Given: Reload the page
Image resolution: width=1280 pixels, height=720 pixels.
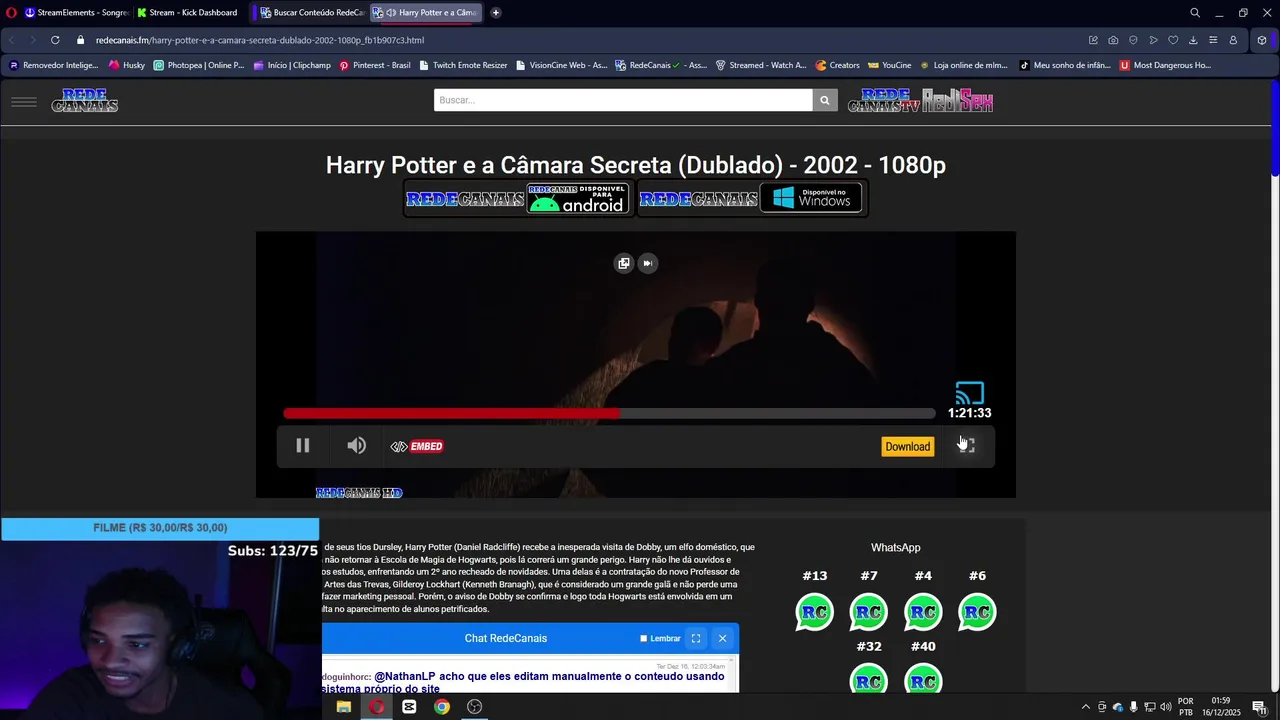Looking at the screenshot, I should (55, 40).
